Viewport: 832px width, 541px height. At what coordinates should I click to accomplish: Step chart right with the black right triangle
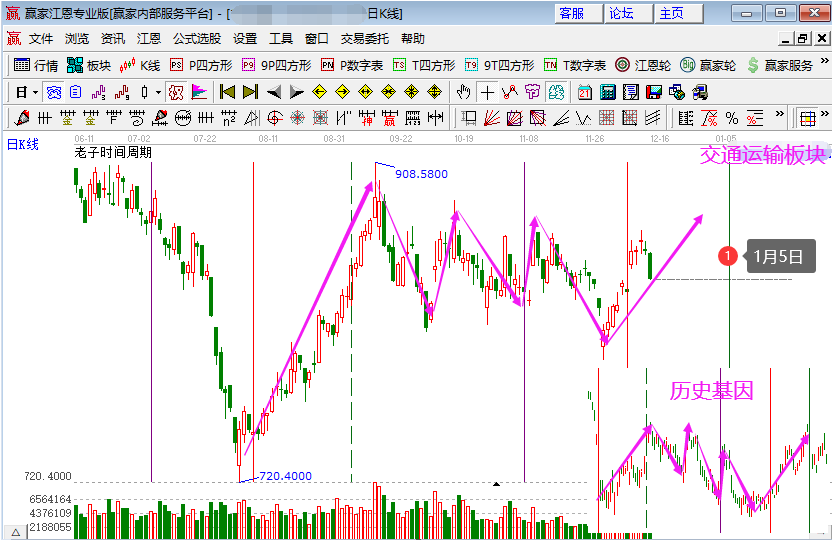pyautogui.click(x=297, y=92)
